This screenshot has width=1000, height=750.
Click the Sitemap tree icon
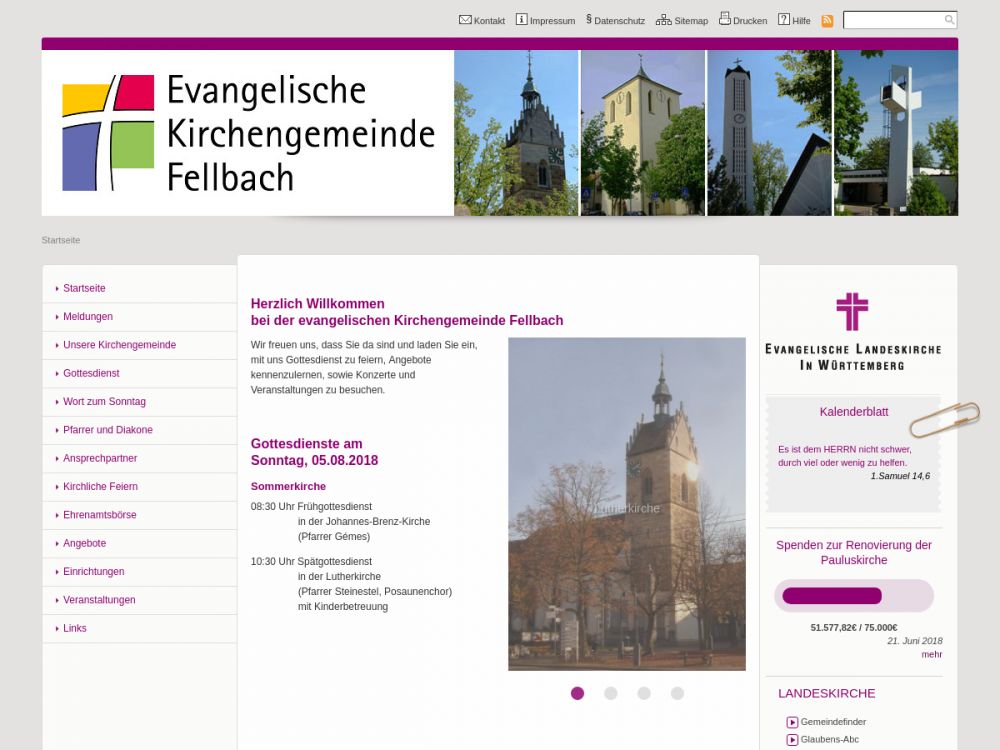(x=663, y=20)
